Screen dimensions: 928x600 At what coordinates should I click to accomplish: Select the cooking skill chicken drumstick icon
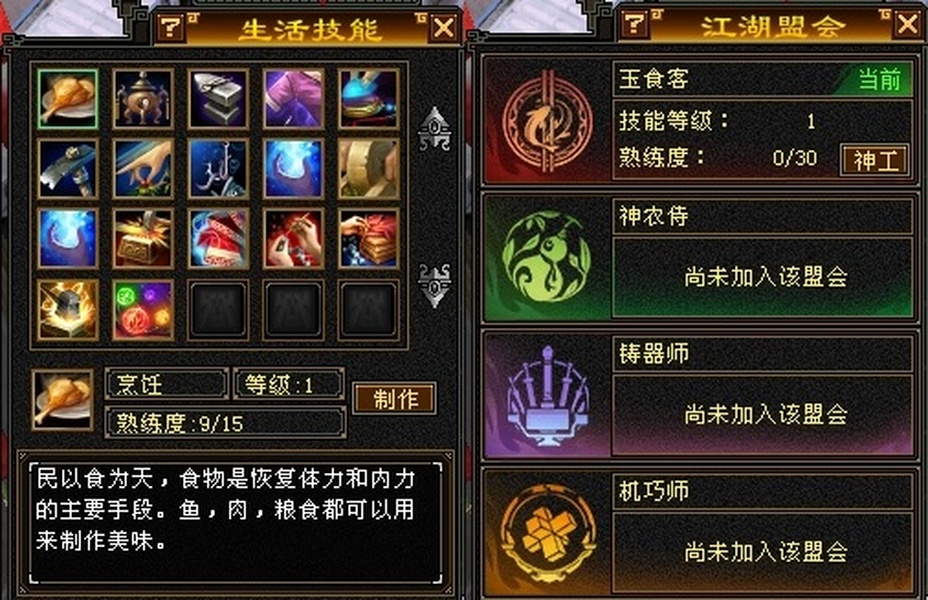(67, 99)
